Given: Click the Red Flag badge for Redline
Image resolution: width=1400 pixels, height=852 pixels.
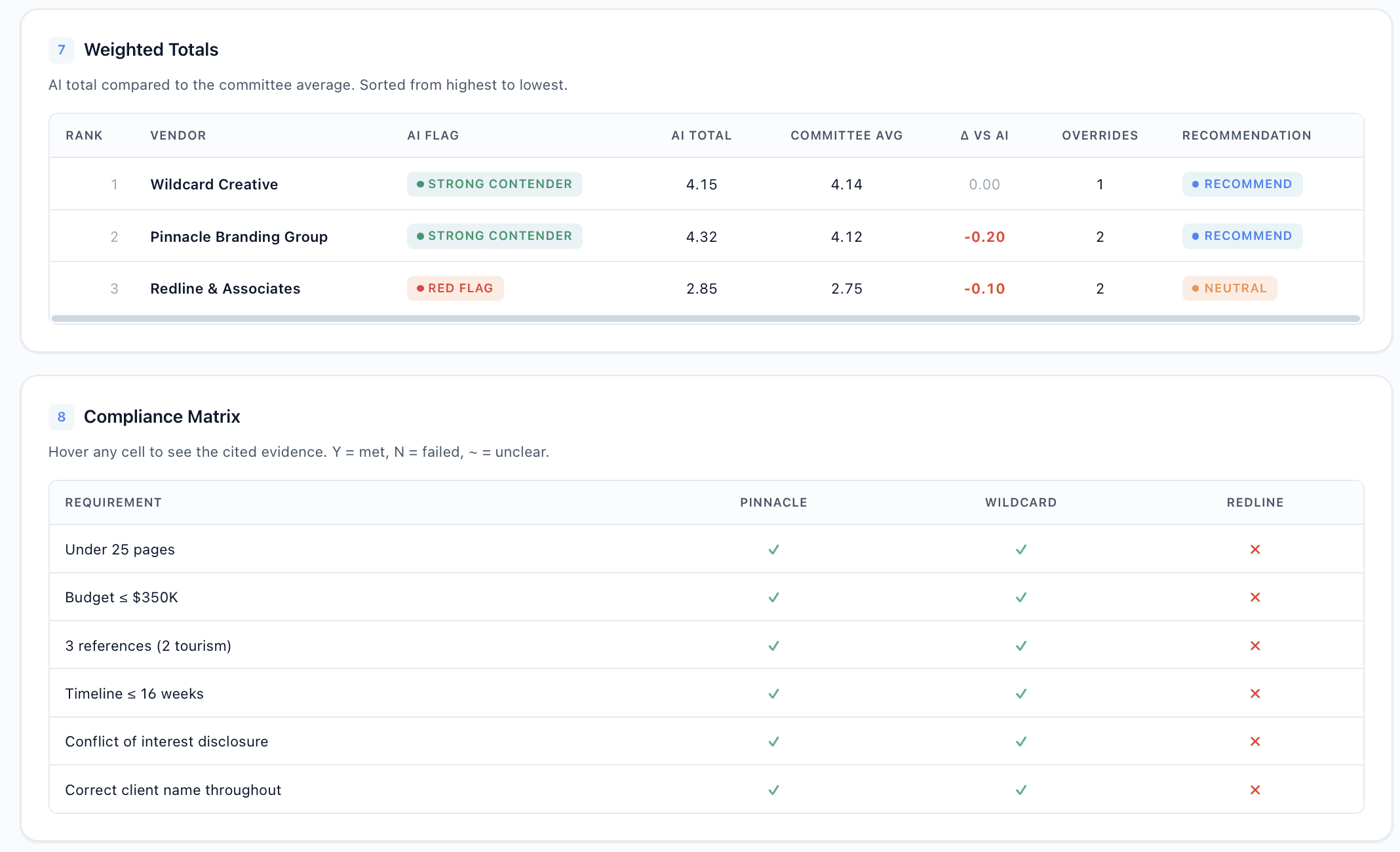Looking at the screenshot, I should 455,288.
